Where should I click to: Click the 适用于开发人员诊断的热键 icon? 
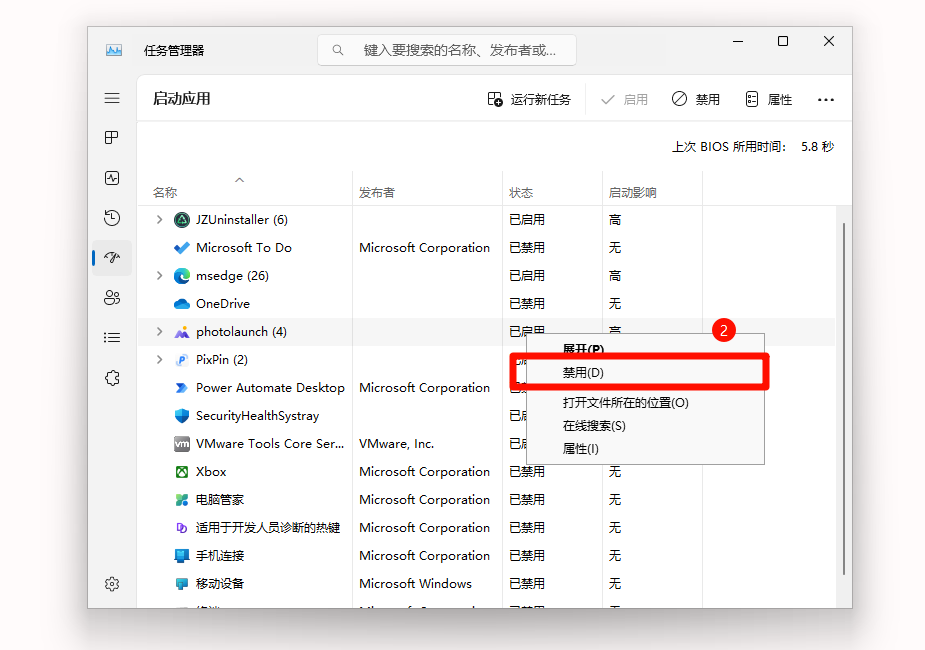[182, 528]
